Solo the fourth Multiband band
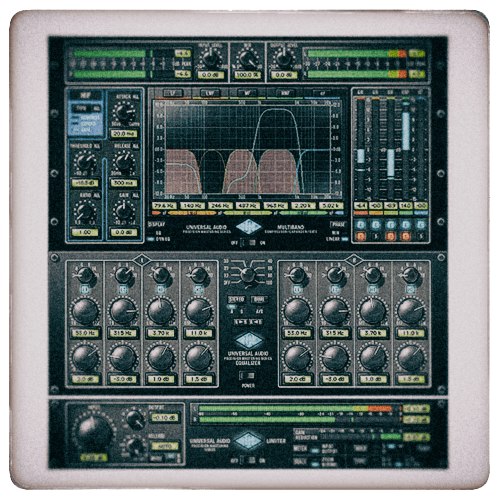 point(406,236)
